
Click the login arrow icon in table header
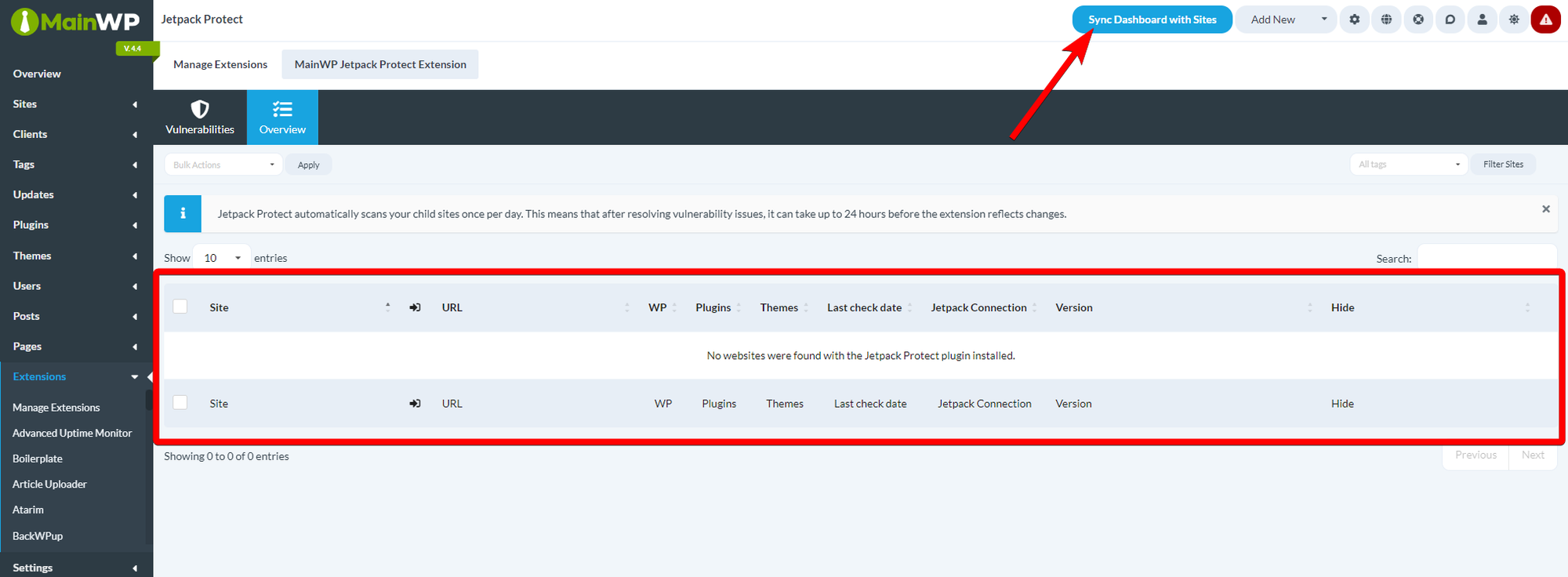416,307
